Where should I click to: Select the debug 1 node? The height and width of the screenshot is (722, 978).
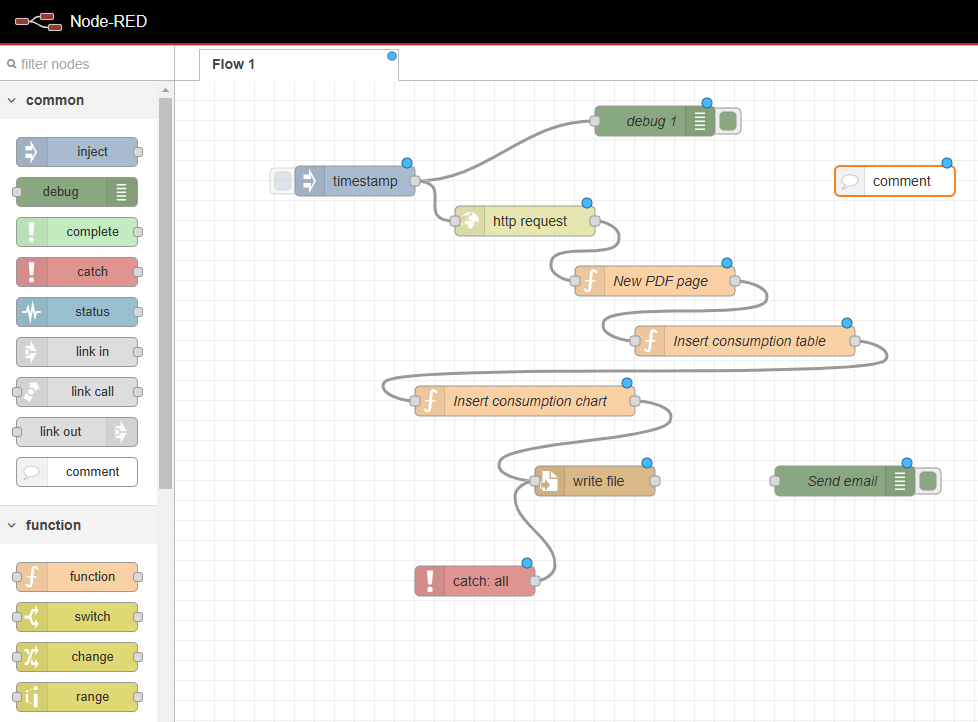(654, 121)
